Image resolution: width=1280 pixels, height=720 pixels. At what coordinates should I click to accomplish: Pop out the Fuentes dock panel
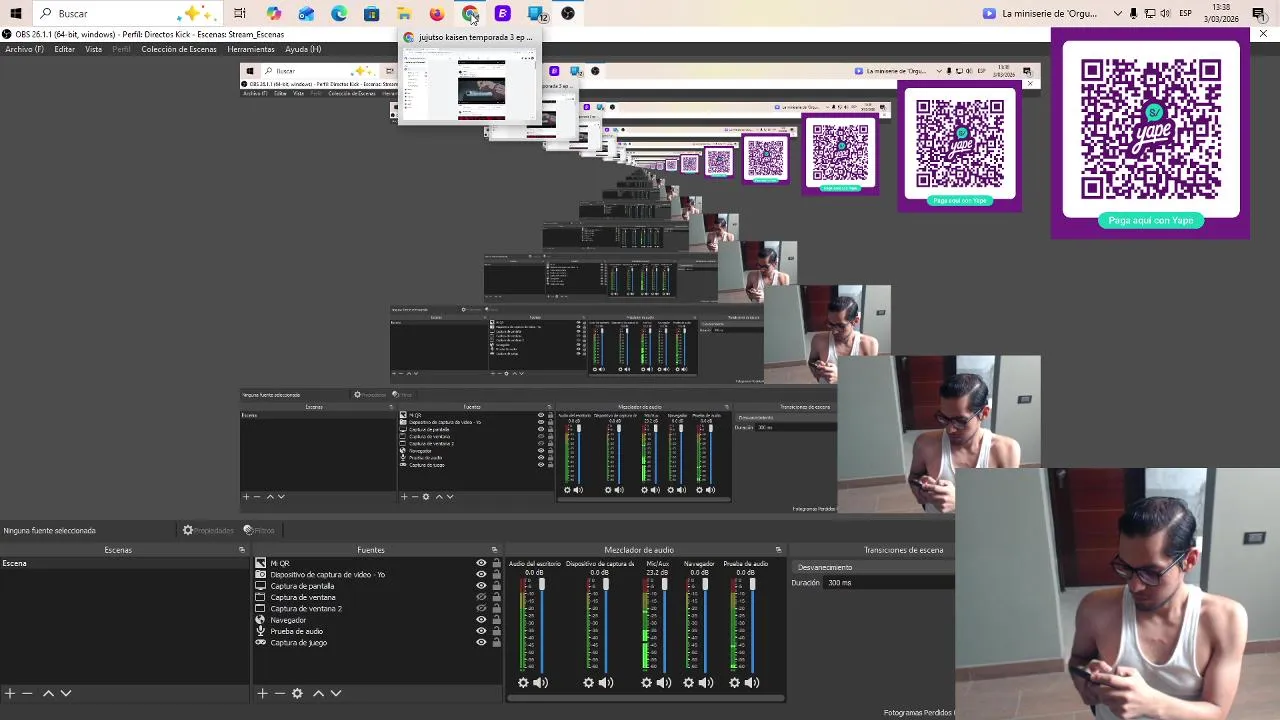494,550
